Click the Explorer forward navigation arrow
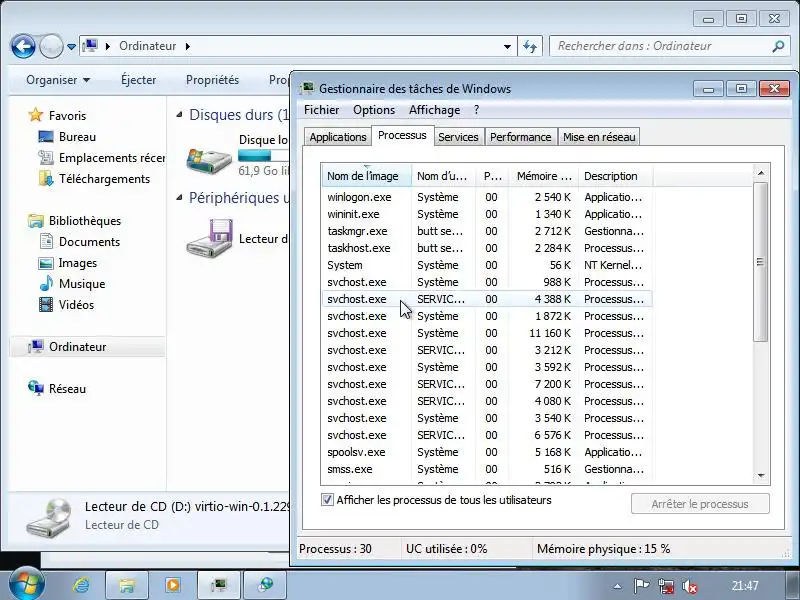Image resolution: width=800 pixels, height=600 pixels. coord(51,46)
